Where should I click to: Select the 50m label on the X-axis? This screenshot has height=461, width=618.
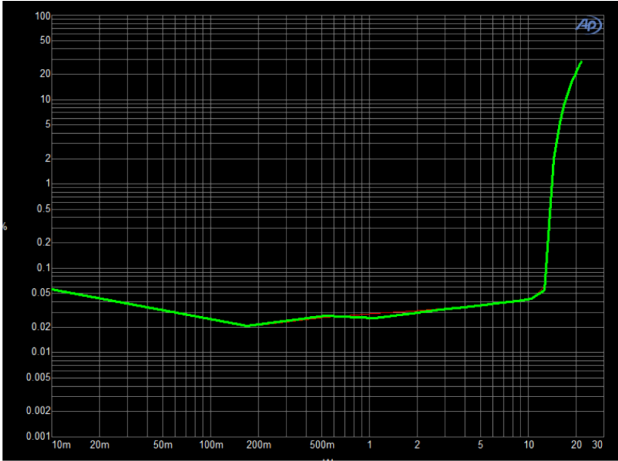(163, 443)
